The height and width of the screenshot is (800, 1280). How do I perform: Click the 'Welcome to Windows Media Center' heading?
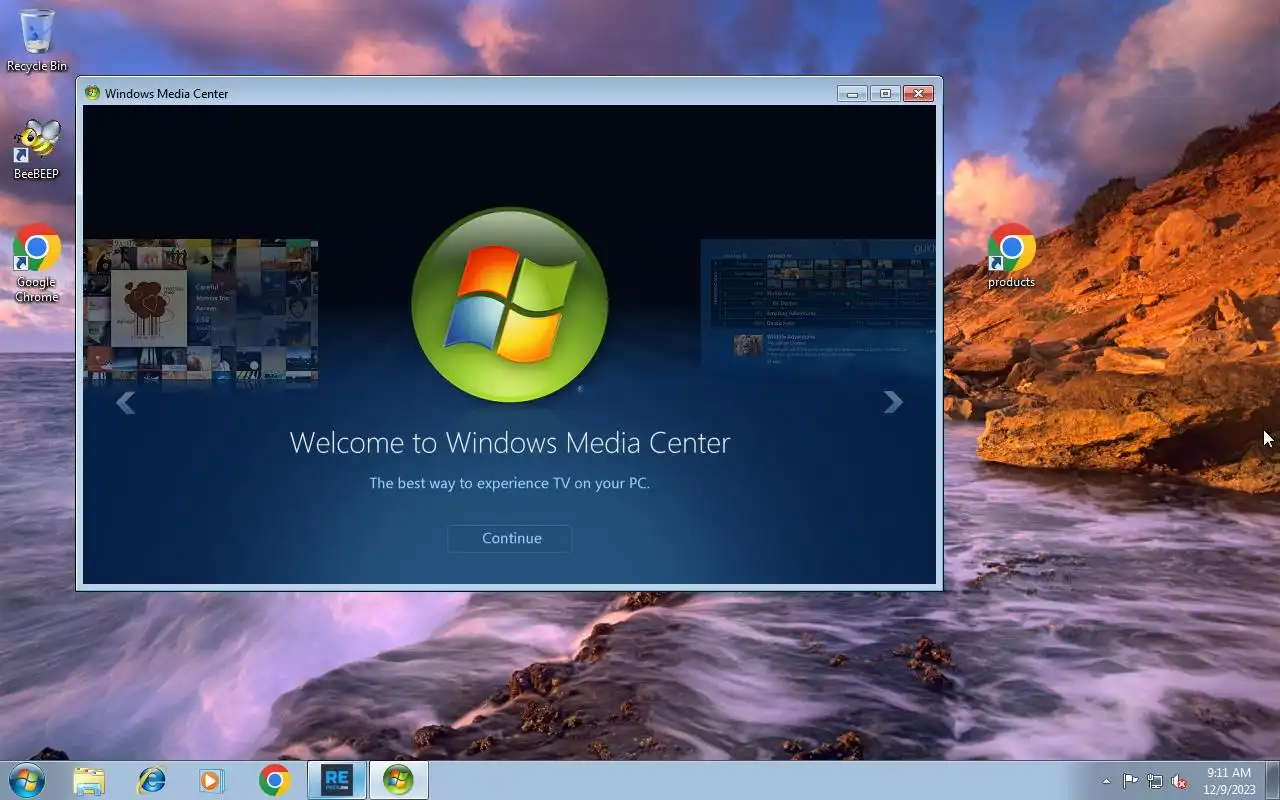(x=510, y=442)
